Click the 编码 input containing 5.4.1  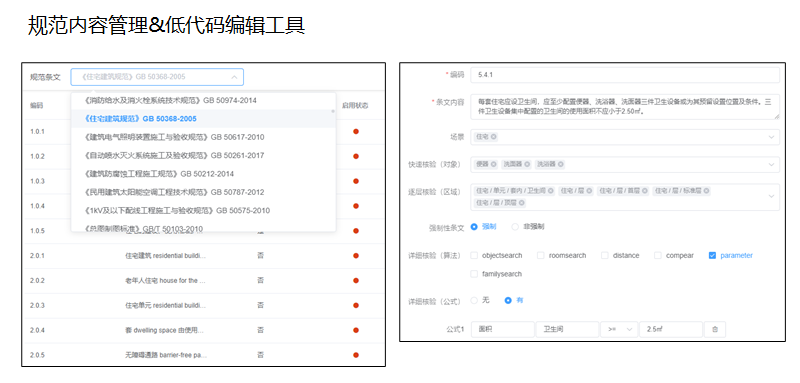click(625, 75)
